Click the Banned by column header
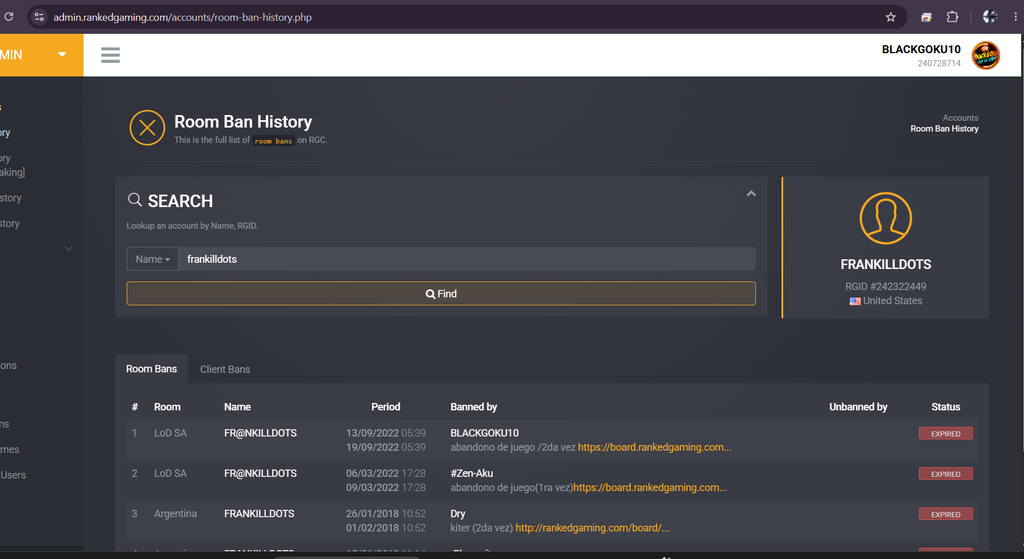1024x559 pixels. (x=473, y=407)
